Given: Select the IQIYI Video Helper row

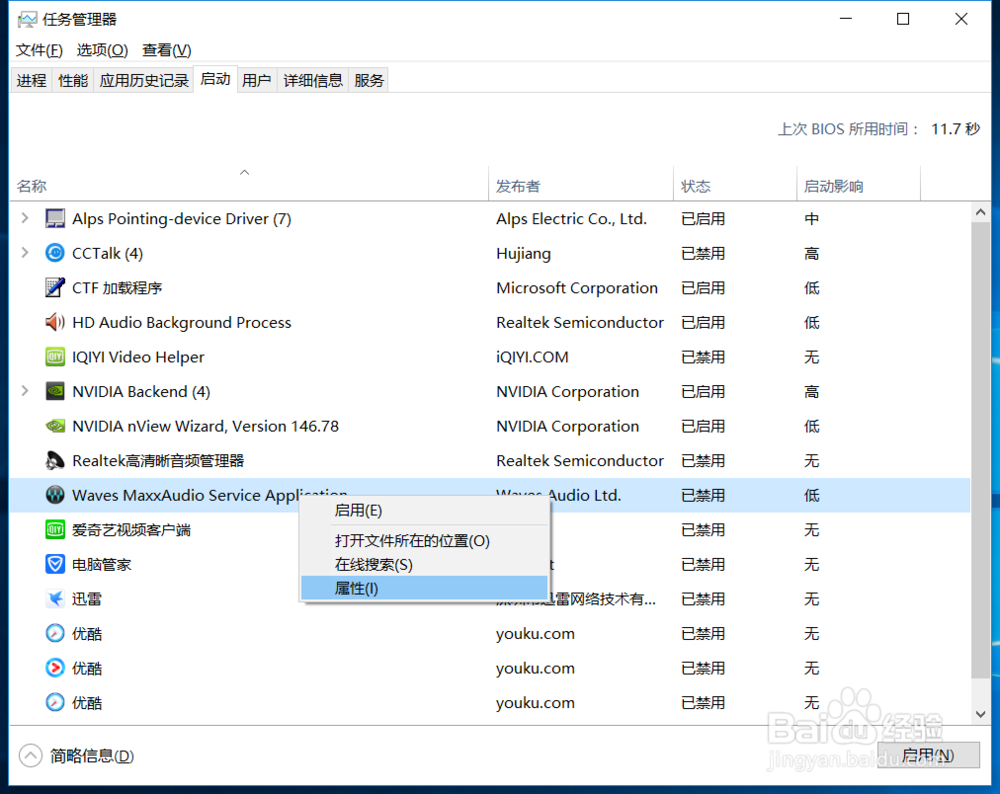Looking at the screenshot, I should [x=490, y=357].
